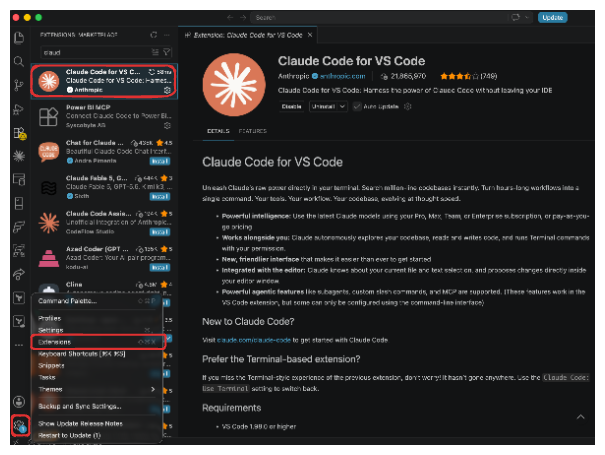
Task: Click the extension settings gear beside Auto Update
Action: (x=407, y=107)
